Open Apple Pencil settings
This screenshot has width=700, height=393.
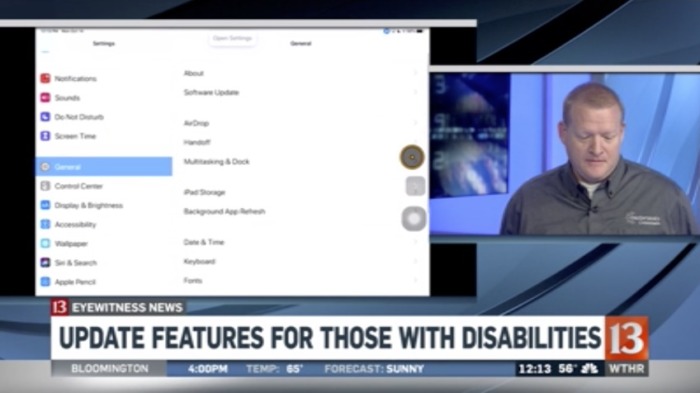point(104,282)
